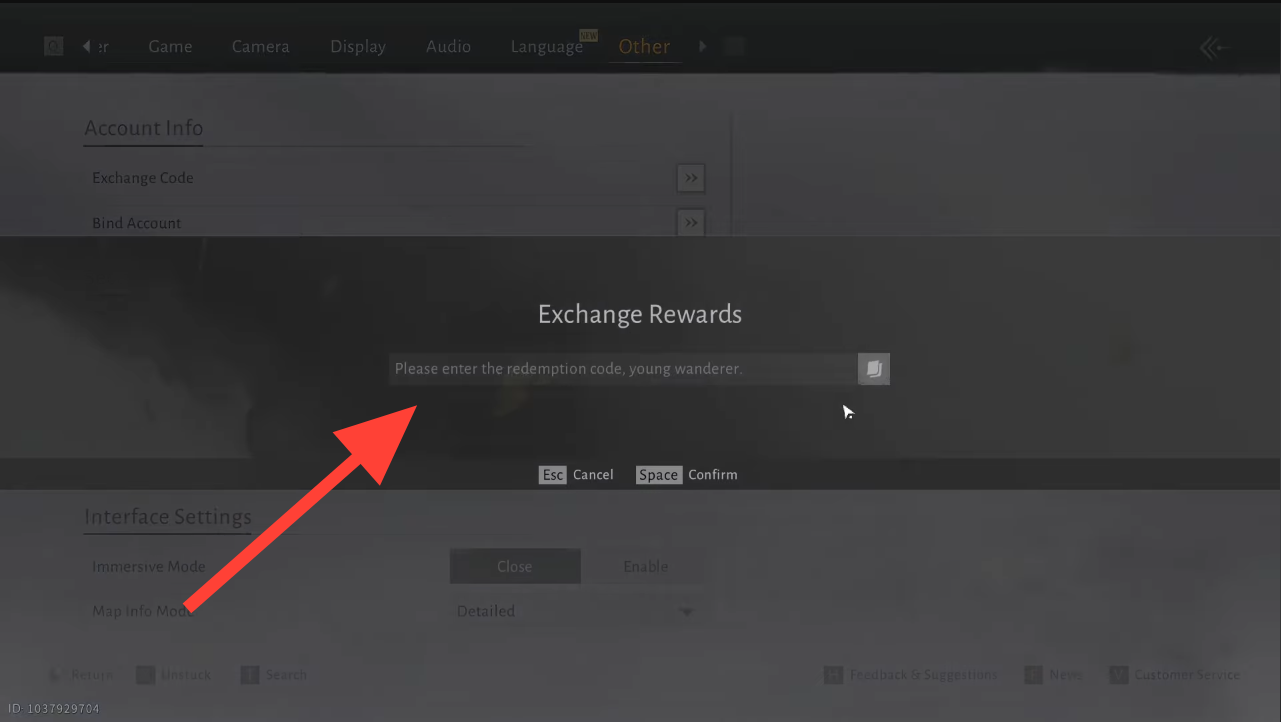
Task: Click the paste icon beside the redemption code field
Action: tap(873, 369)
